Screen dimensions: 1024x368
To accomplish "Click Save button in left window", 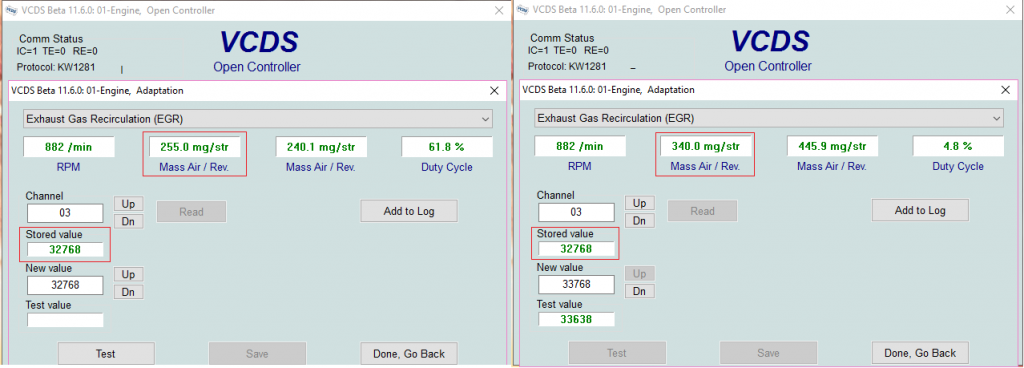I will coord(257,354).
